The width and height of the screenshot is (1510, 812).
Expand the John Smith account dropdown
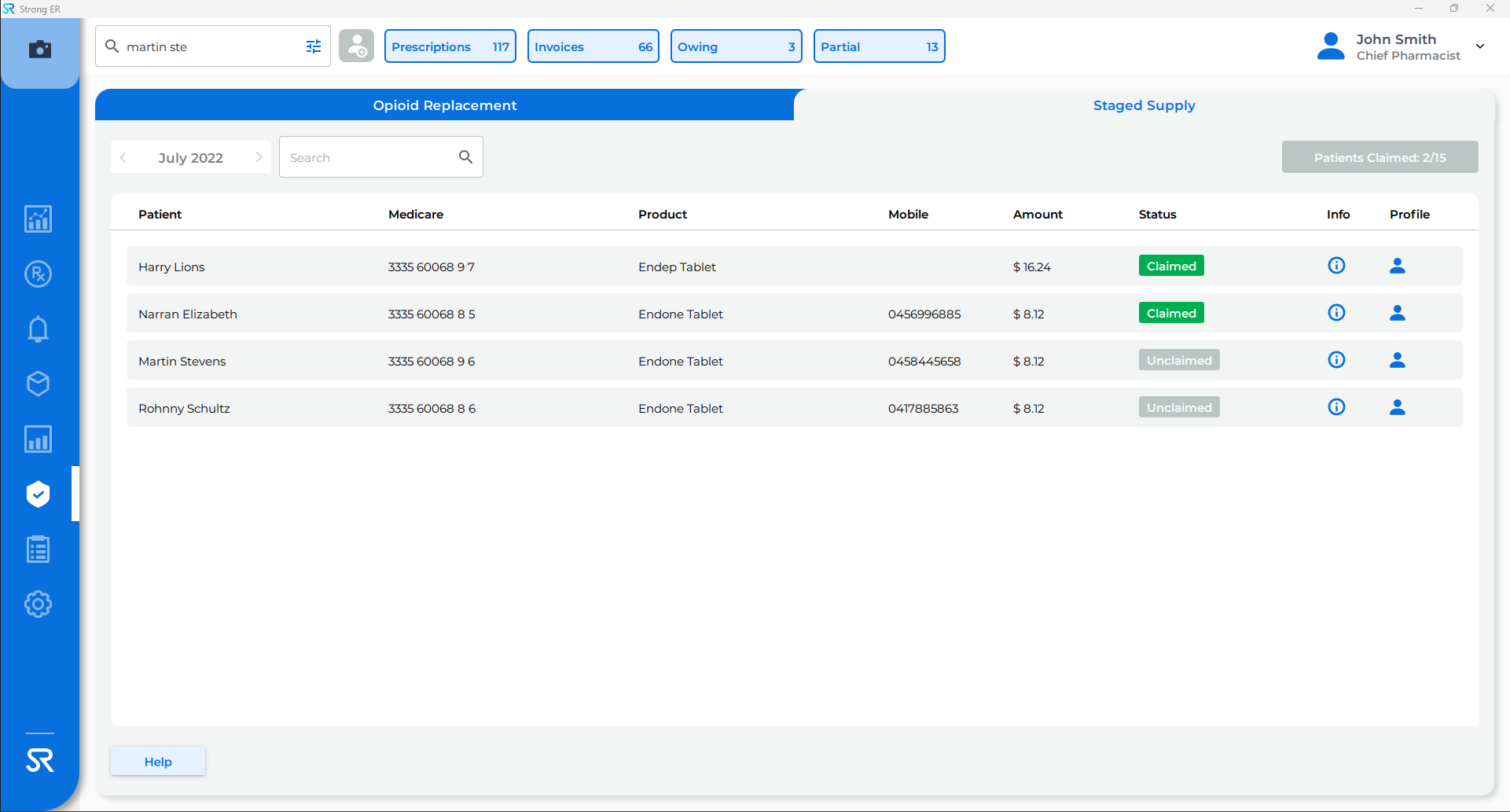point(1481,46)
